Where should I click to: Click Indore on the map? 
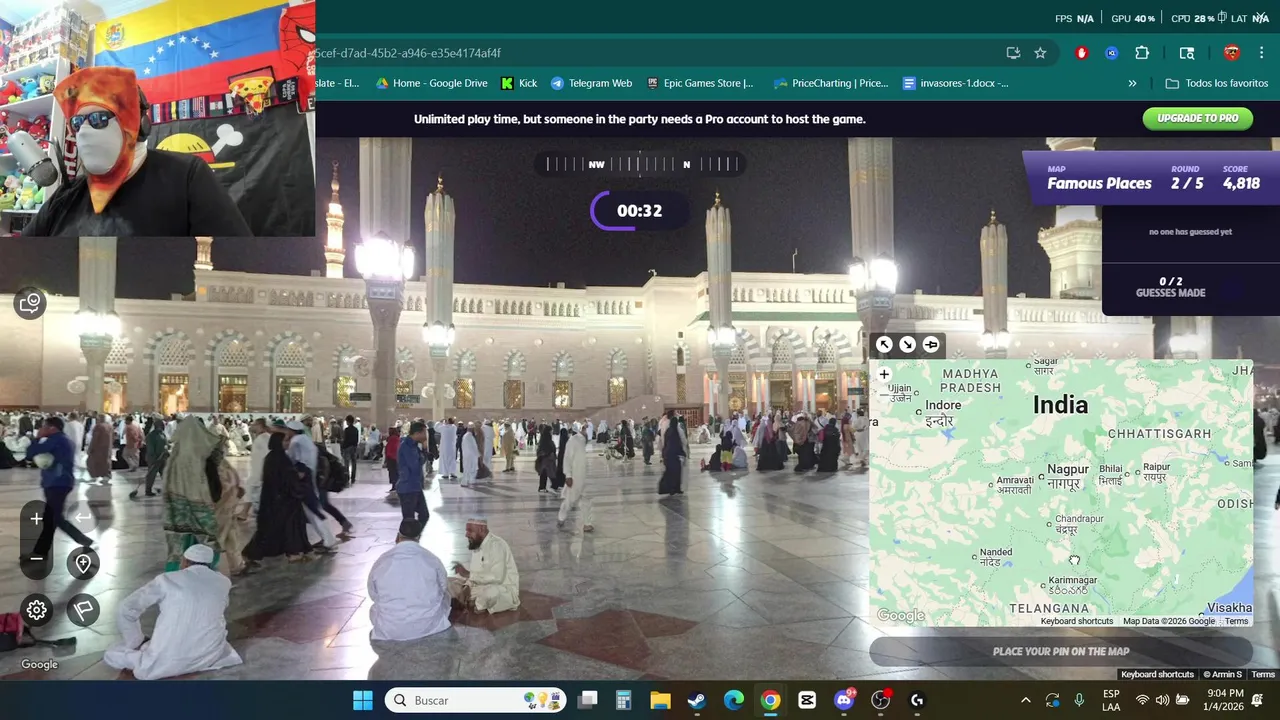pos(943,412)
